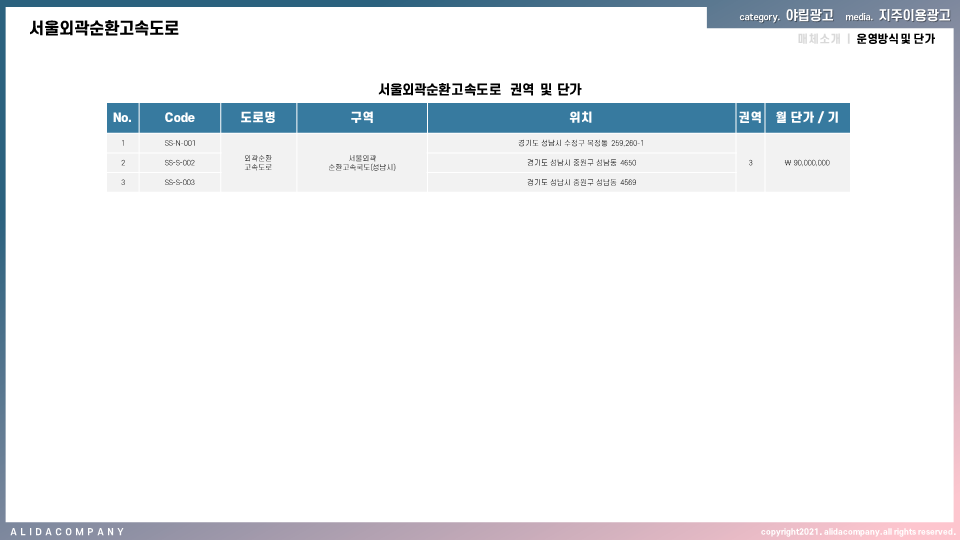Screen dimensions: 960x540
Task: Select the 서울외곽순환고속도로 page title
Action: pos(104,28)
